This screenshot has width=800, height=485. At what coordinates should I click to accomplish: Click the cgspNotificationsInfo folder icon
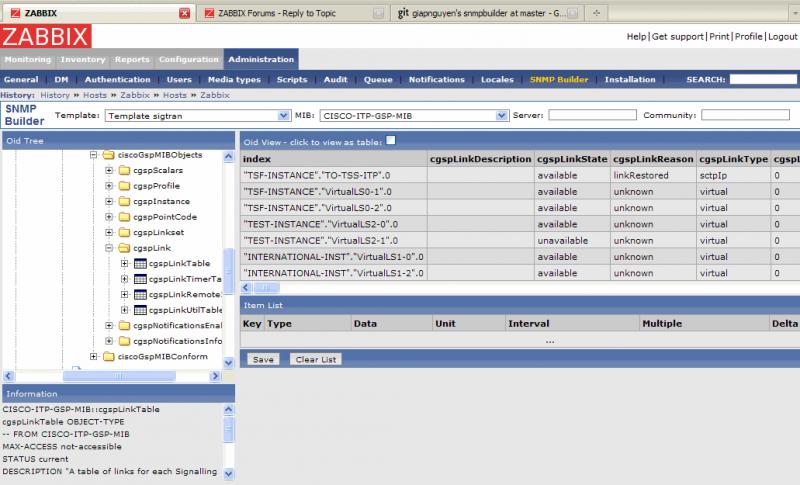(124, 341)
